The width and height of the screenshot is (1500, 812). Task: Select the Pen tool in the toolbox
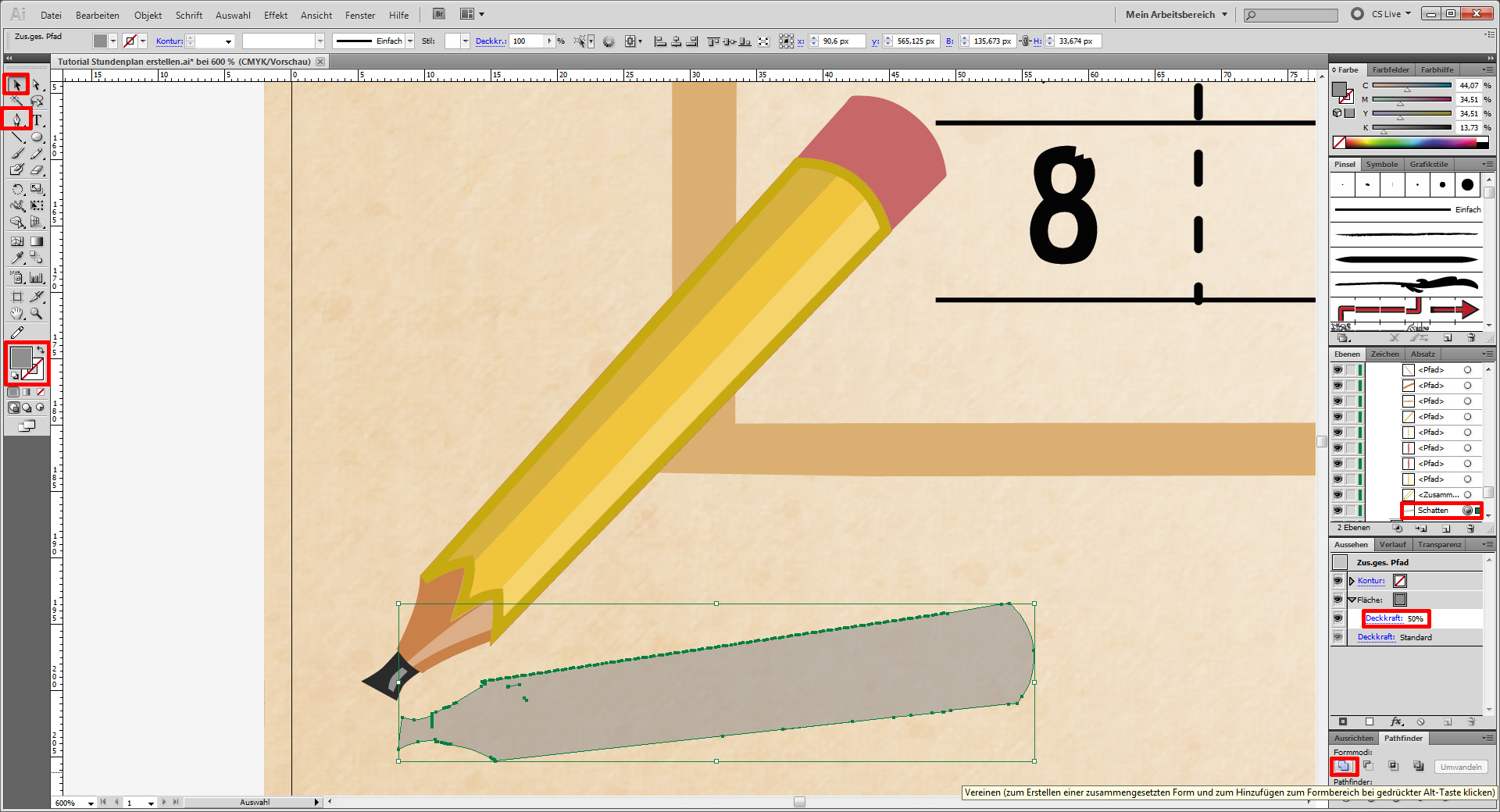[16, 119]
